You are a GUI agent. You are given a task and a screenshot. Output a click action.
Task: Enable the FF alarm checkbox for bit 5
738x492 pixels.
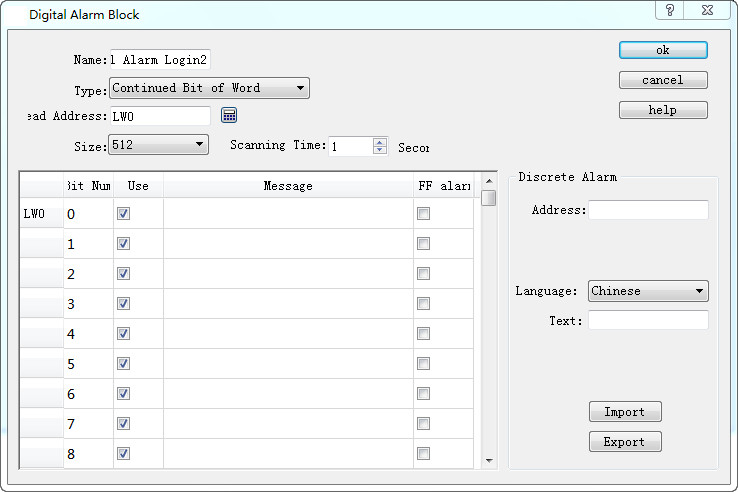coord(423,363)
